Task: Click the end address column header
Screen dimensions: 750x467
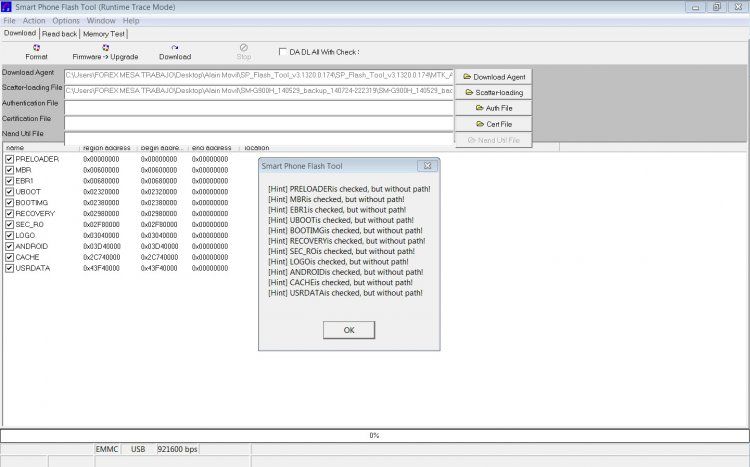Action: [214, 148]
